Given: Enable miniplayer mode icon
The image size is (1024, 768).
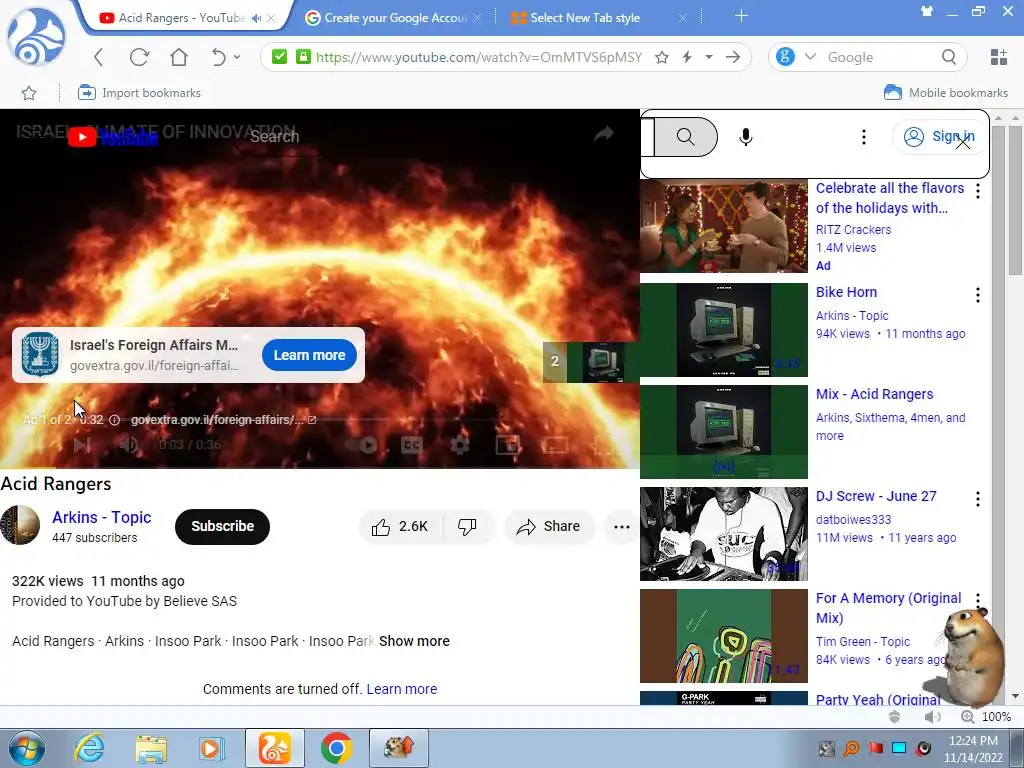Looking at the screenshot, I should click(x=507, y=445).
